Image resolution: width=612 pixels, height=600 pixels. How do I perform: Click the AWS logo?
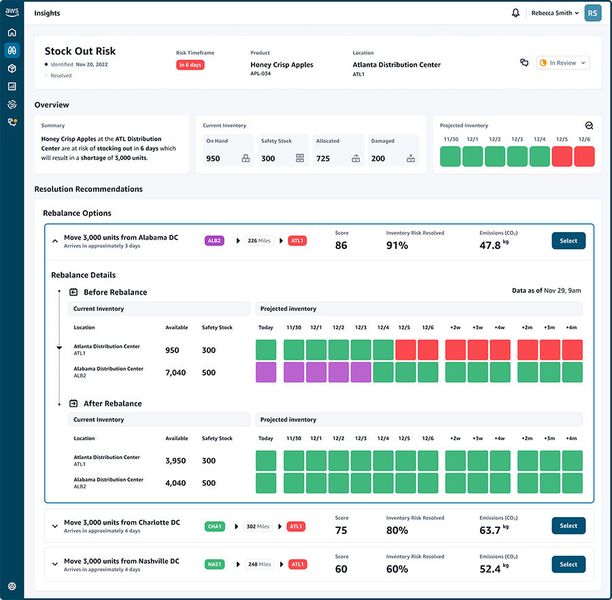(x=12, y=10)
